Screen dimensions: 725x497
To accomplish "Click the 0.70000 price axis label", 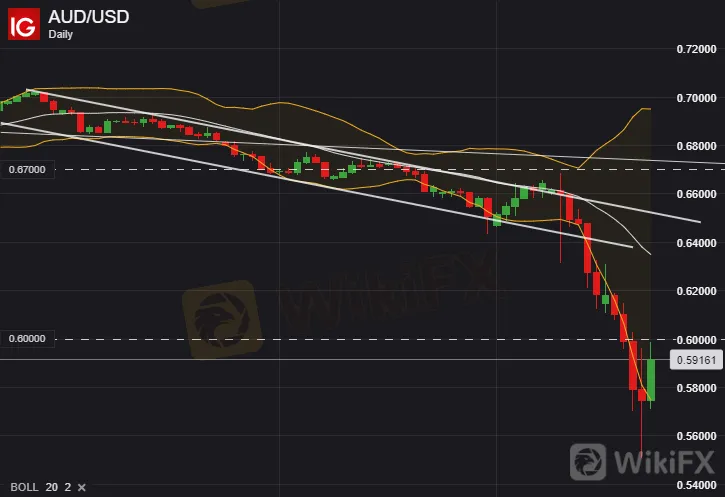I will click(x=696, y=98).
